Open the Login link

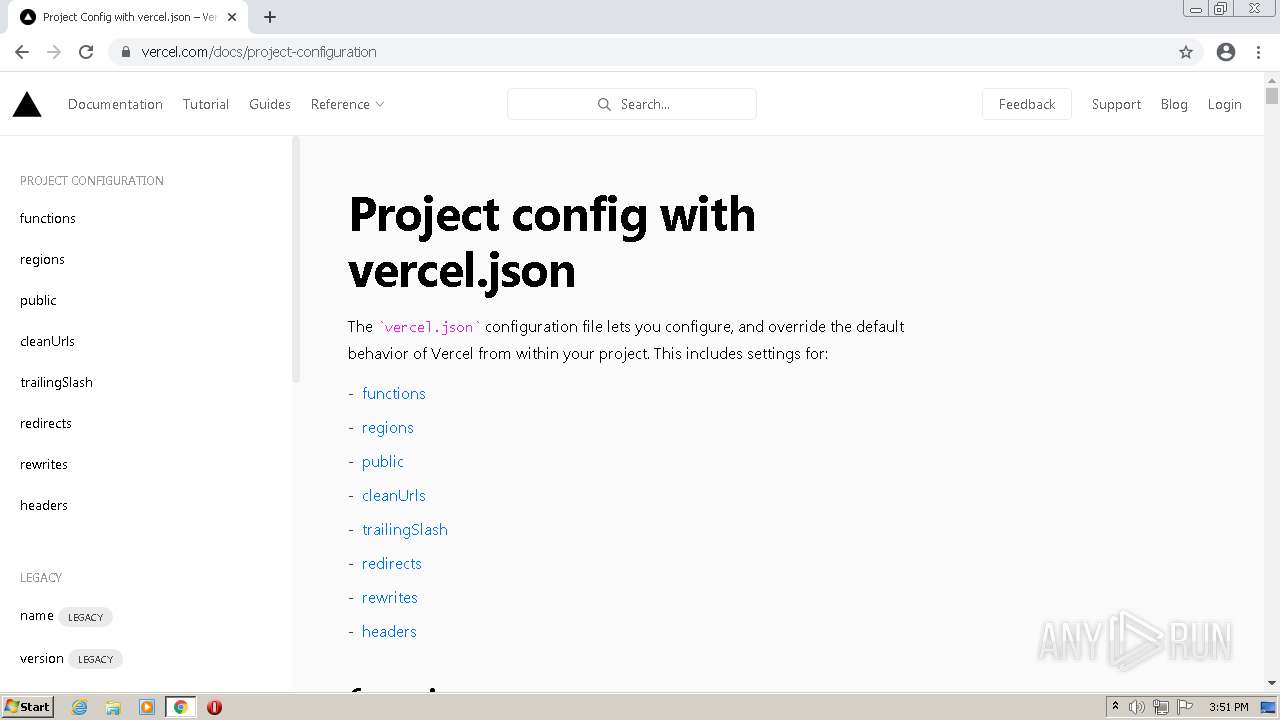pyautogui.click(x=1224, y=104)
